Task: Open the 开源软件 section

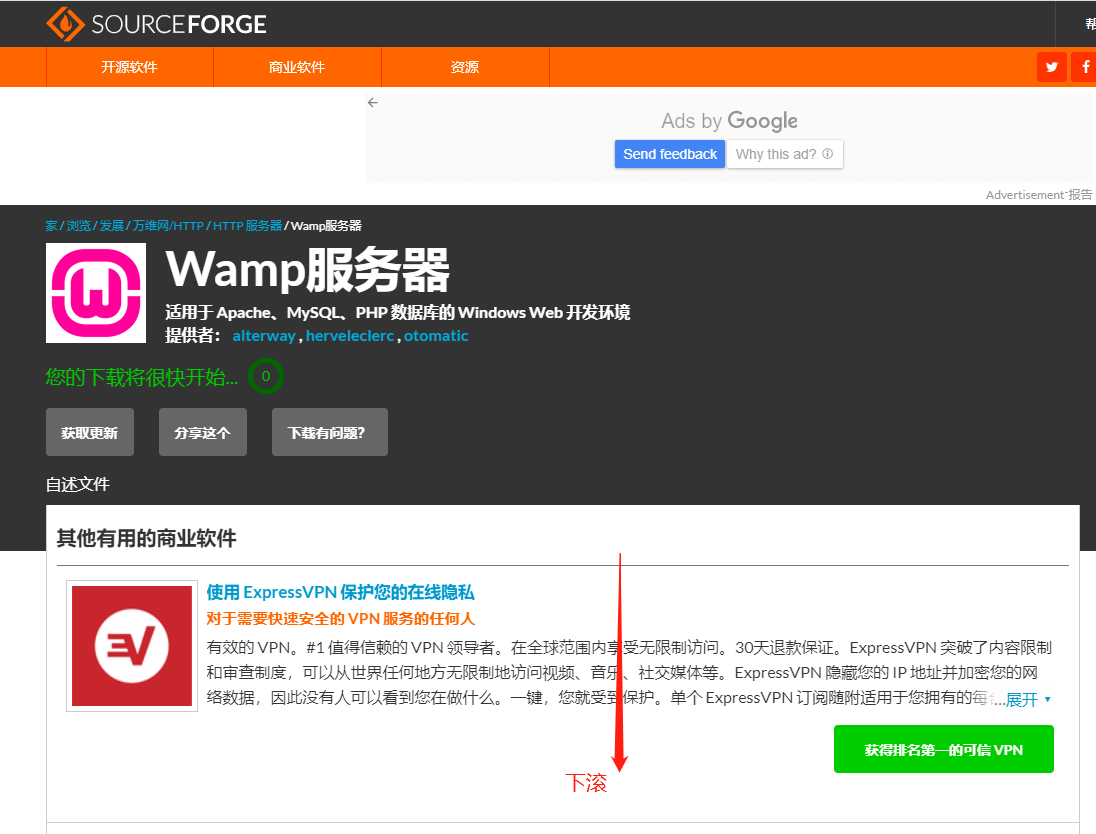Action: (x=129, y=66)
